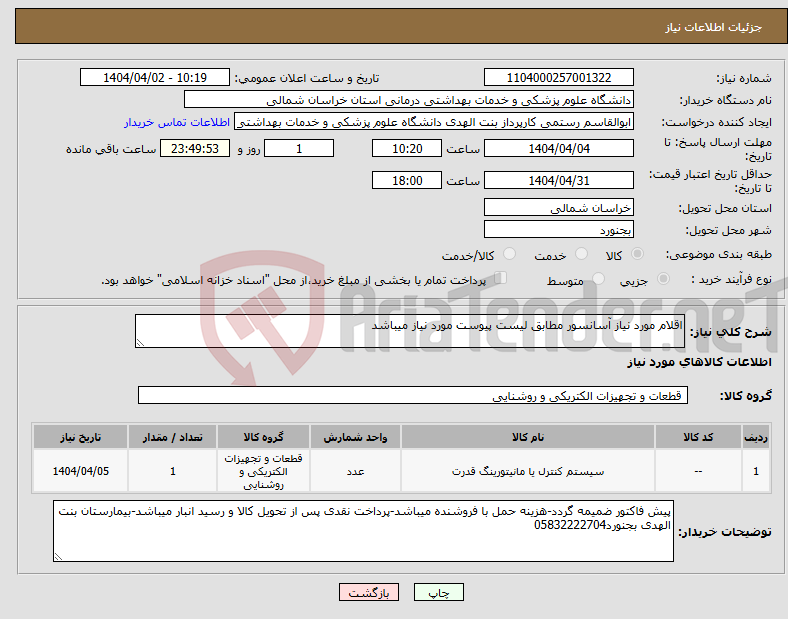Click the توضیحات خریدار text area
The width and height of the screenshot is (788, 619).
(363, 531)
